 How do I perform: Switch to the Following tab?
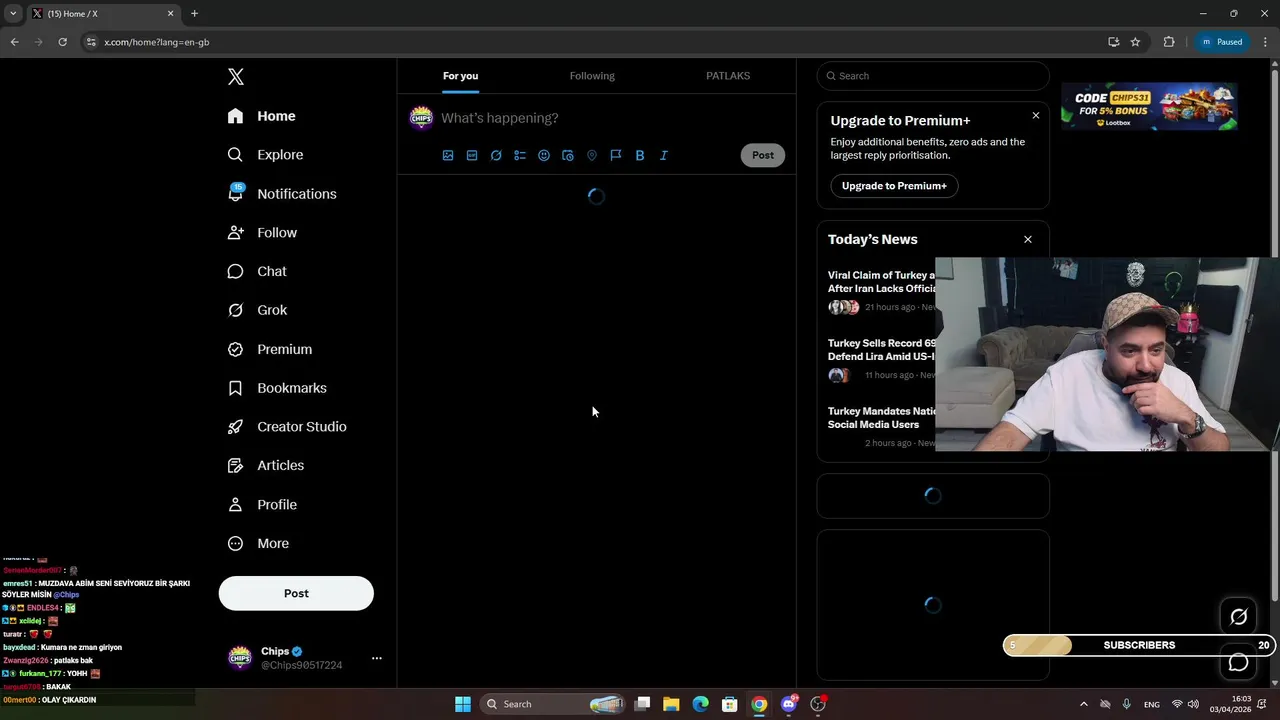(592, 76)
